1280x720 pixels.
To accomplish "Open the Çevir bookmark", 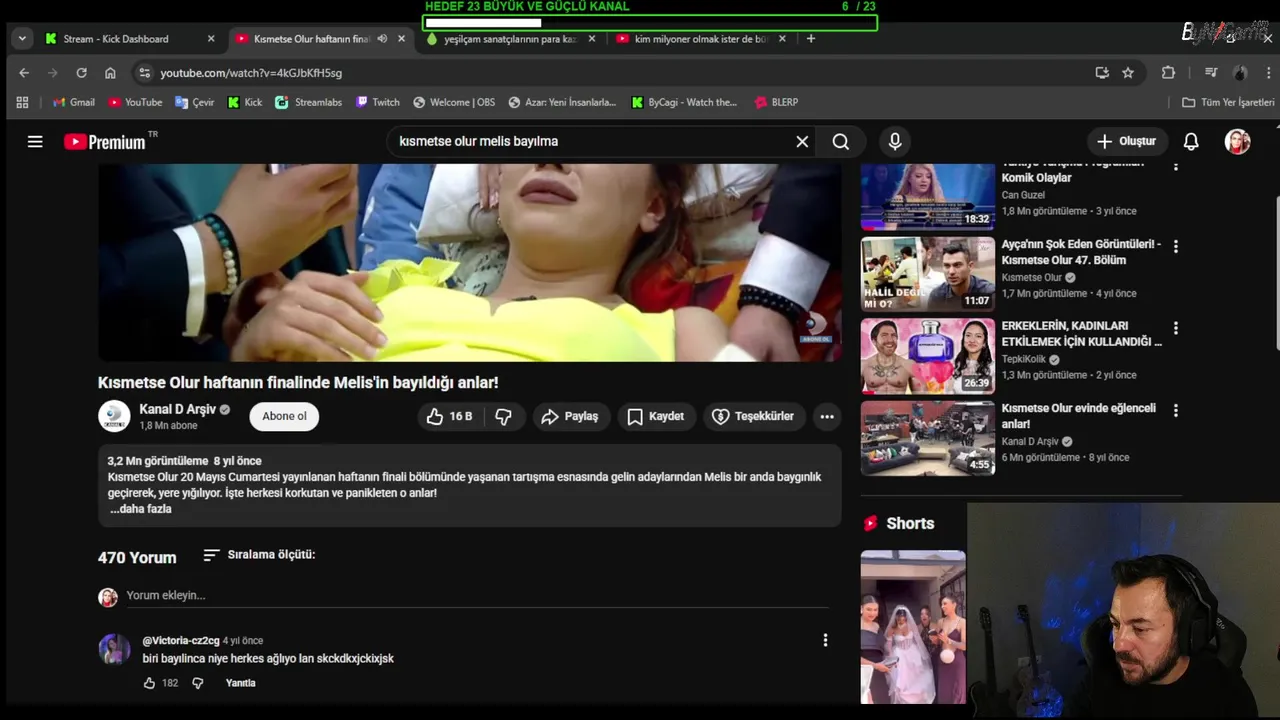I will click(195, 102).
